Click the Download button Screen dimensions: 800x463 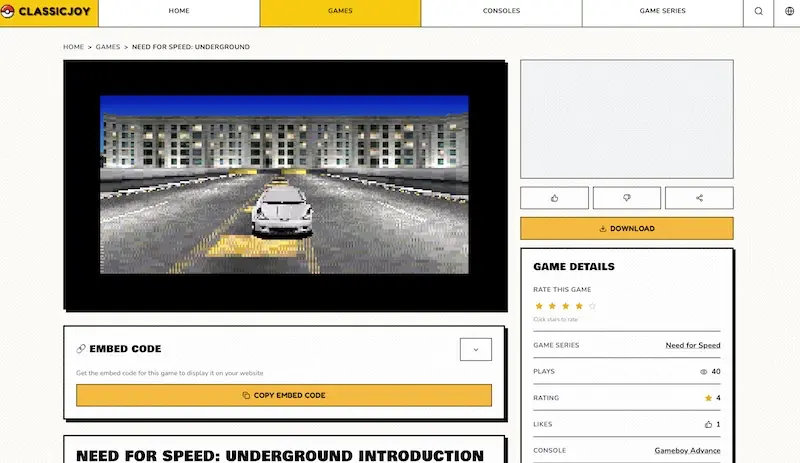tap(627, 228)
